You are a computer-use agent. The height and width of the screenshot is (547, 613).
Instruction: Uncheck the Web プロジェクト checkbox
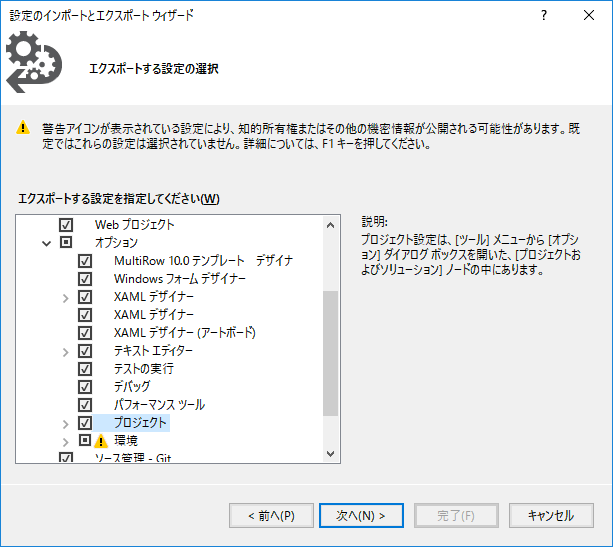pyautogui.click(x=66, y=225)
